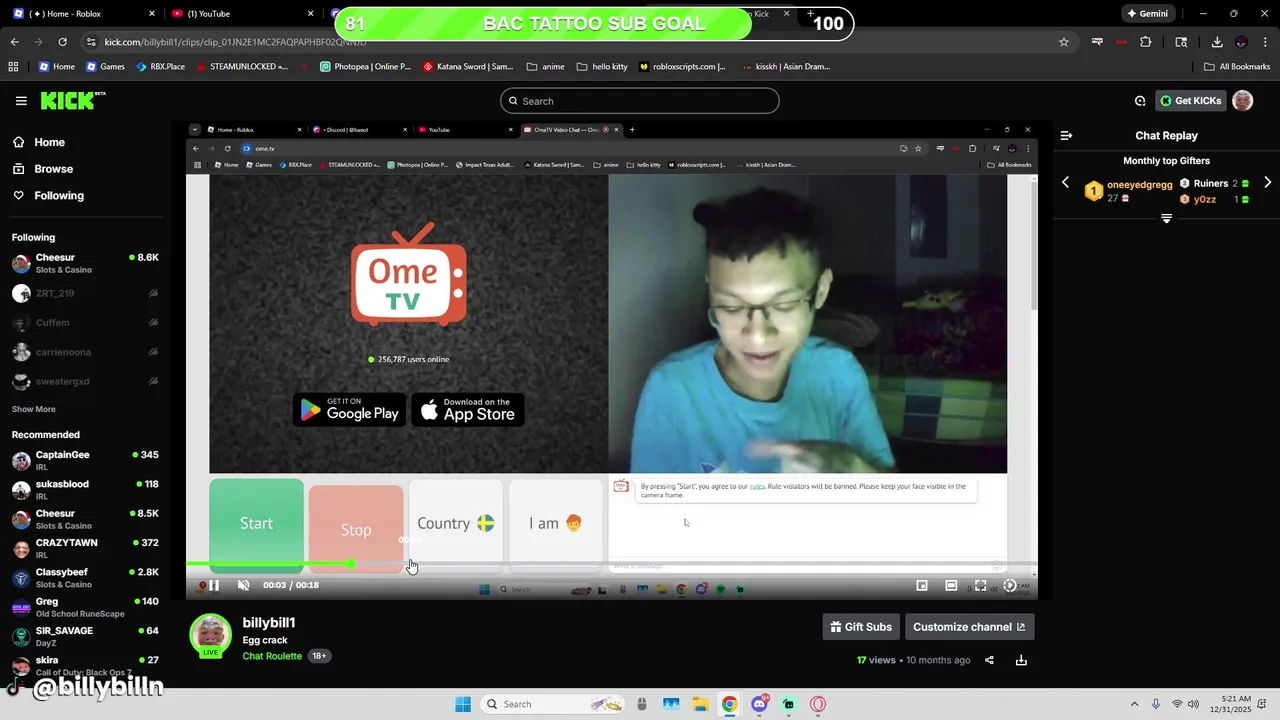
Task: Open ZRT_219 in the Following list
Action: 85,293
